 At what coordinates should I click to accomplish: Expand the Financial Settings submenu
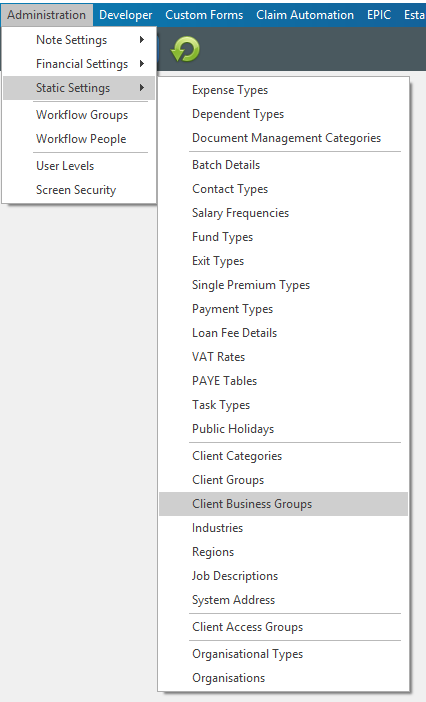tap(79, 64)
